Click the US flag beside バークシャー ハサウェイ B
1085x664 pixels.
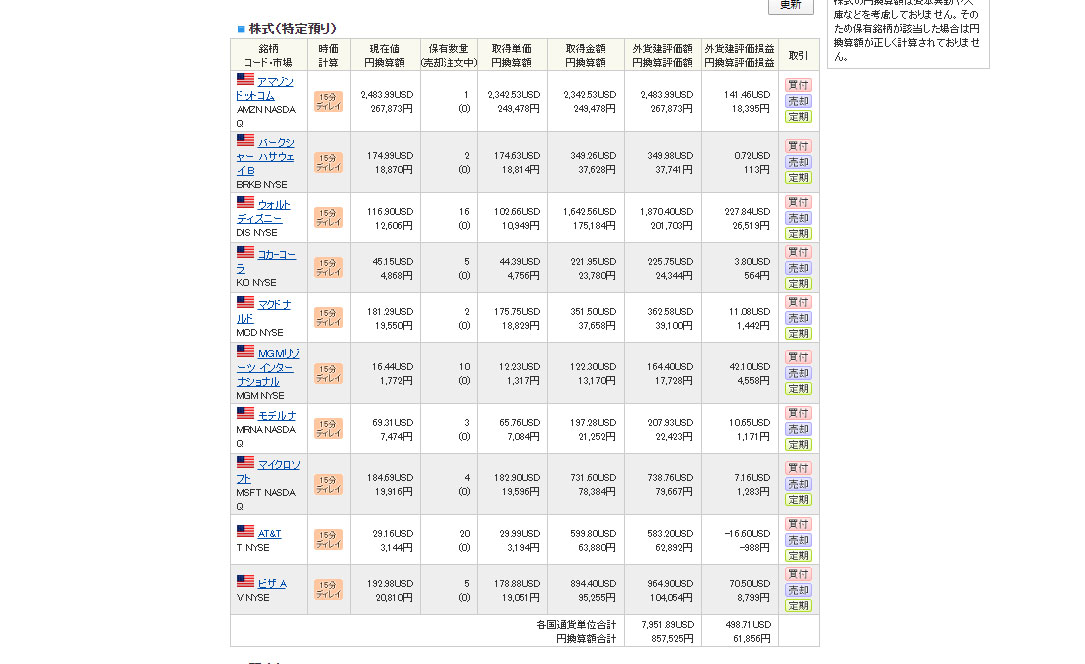click(245, 140)
